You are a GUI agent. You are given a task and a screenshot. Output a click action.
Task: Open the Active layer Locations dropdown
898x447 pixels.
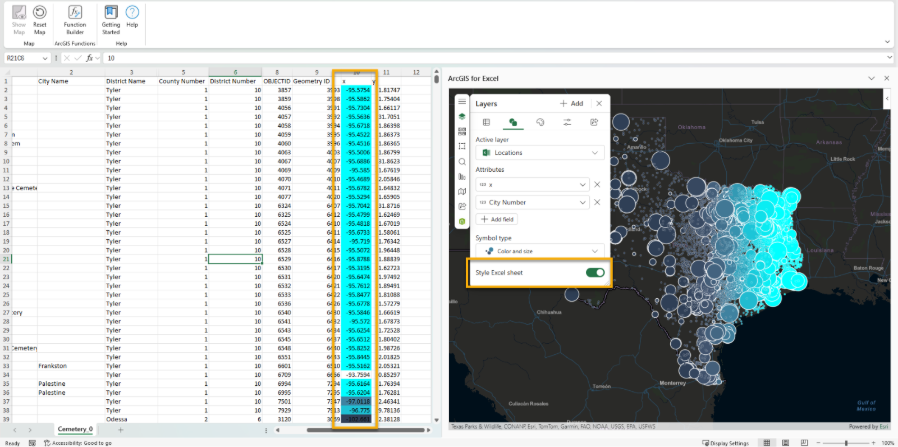540,153
